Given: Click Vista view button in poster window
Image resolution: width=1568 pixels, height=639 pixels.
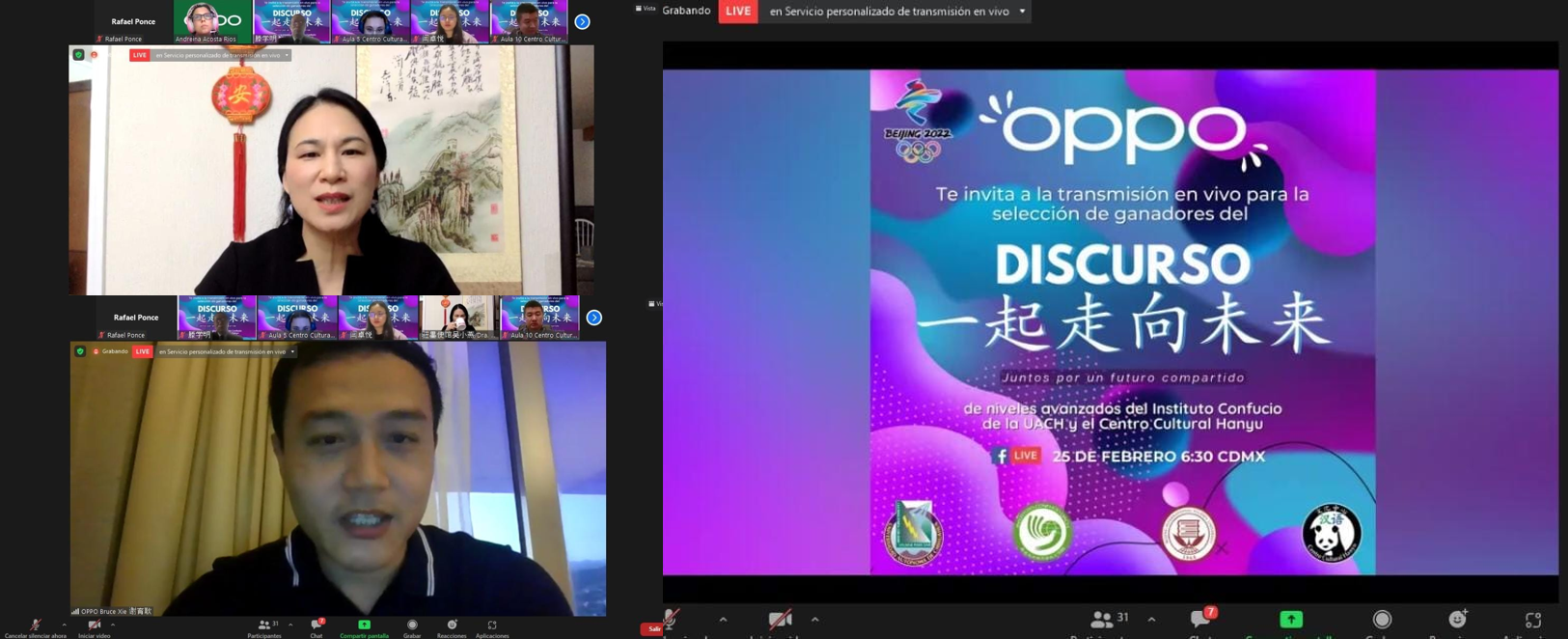Looking at the screenshot, I should 646,9.
